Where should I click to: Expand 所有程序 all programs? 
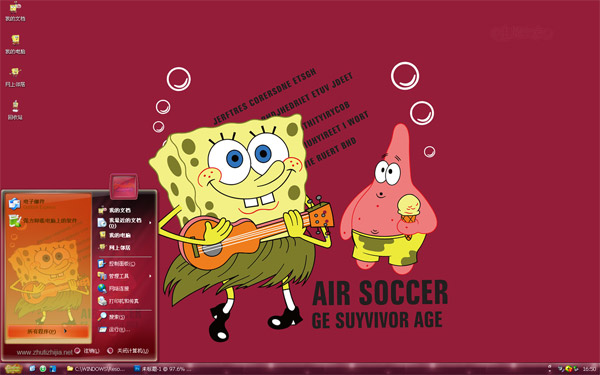click(48, 331)
